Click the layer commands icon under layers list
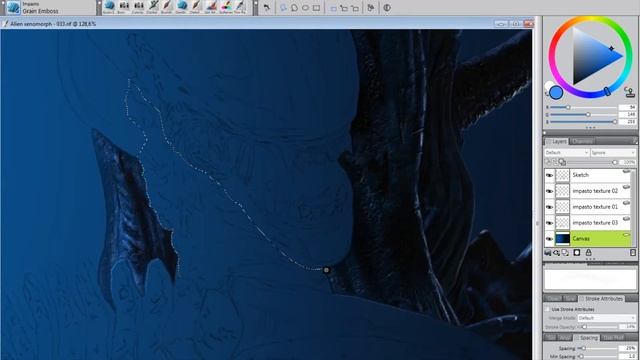This screenshot has height=360, width=640. (548, 253)
